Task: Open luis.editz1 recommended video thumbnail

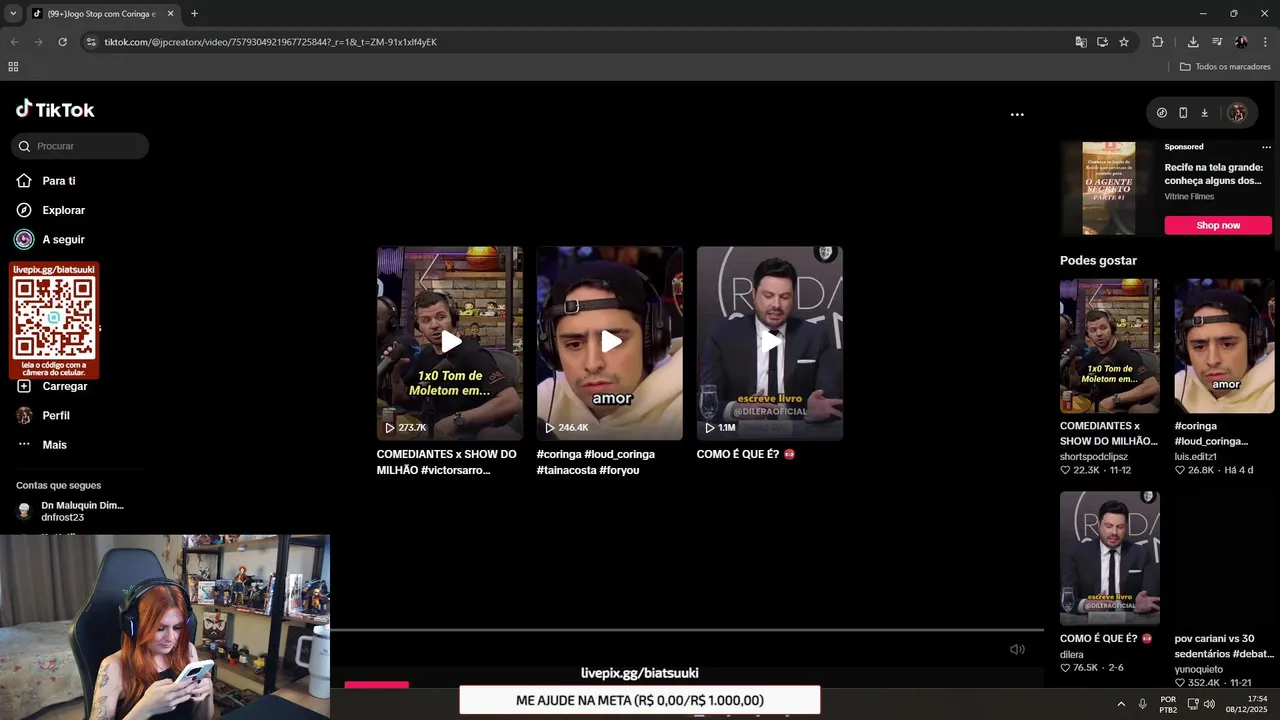Action: click(x=1224, y=346)
